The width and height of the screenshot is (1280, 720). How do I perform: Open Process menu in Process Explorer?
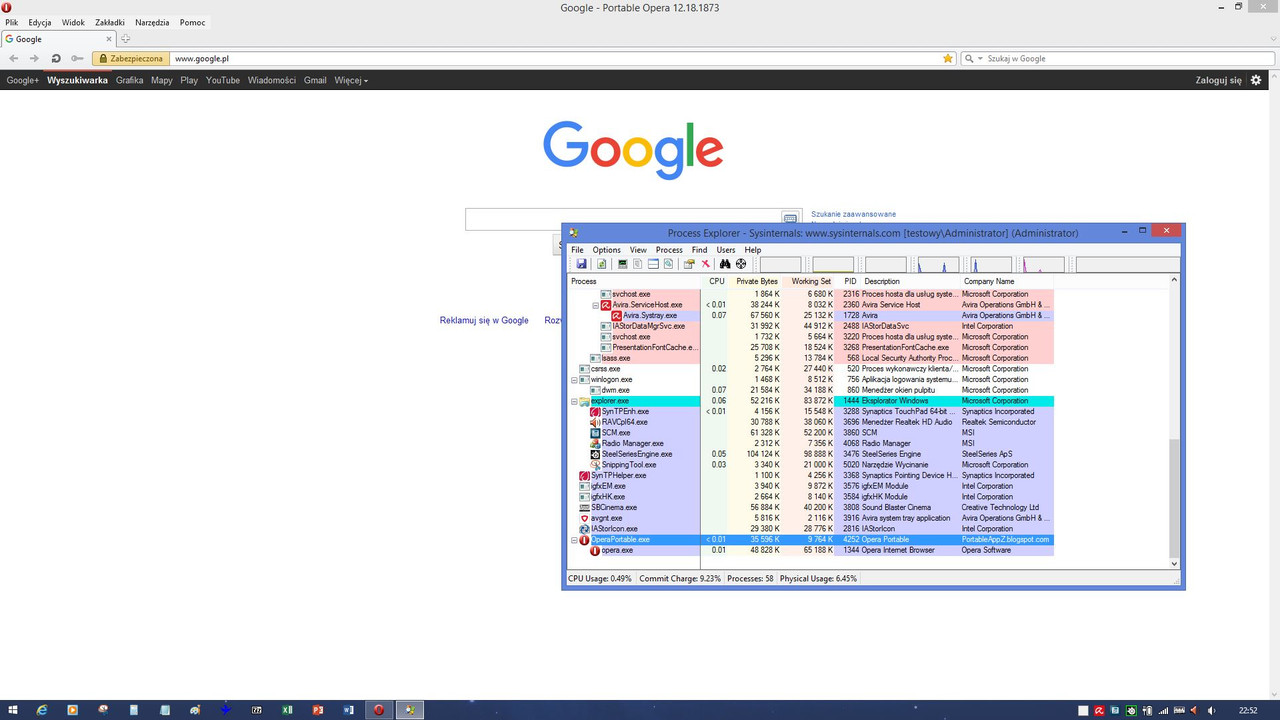(669, 250)
